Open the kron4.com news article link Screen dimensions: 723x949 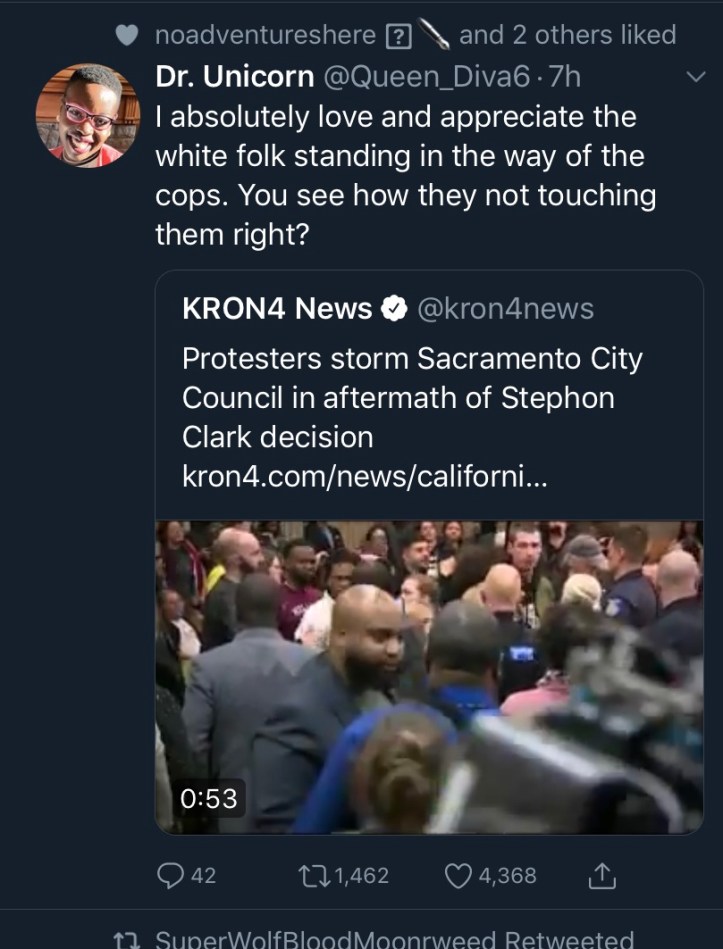coord(364,477)
